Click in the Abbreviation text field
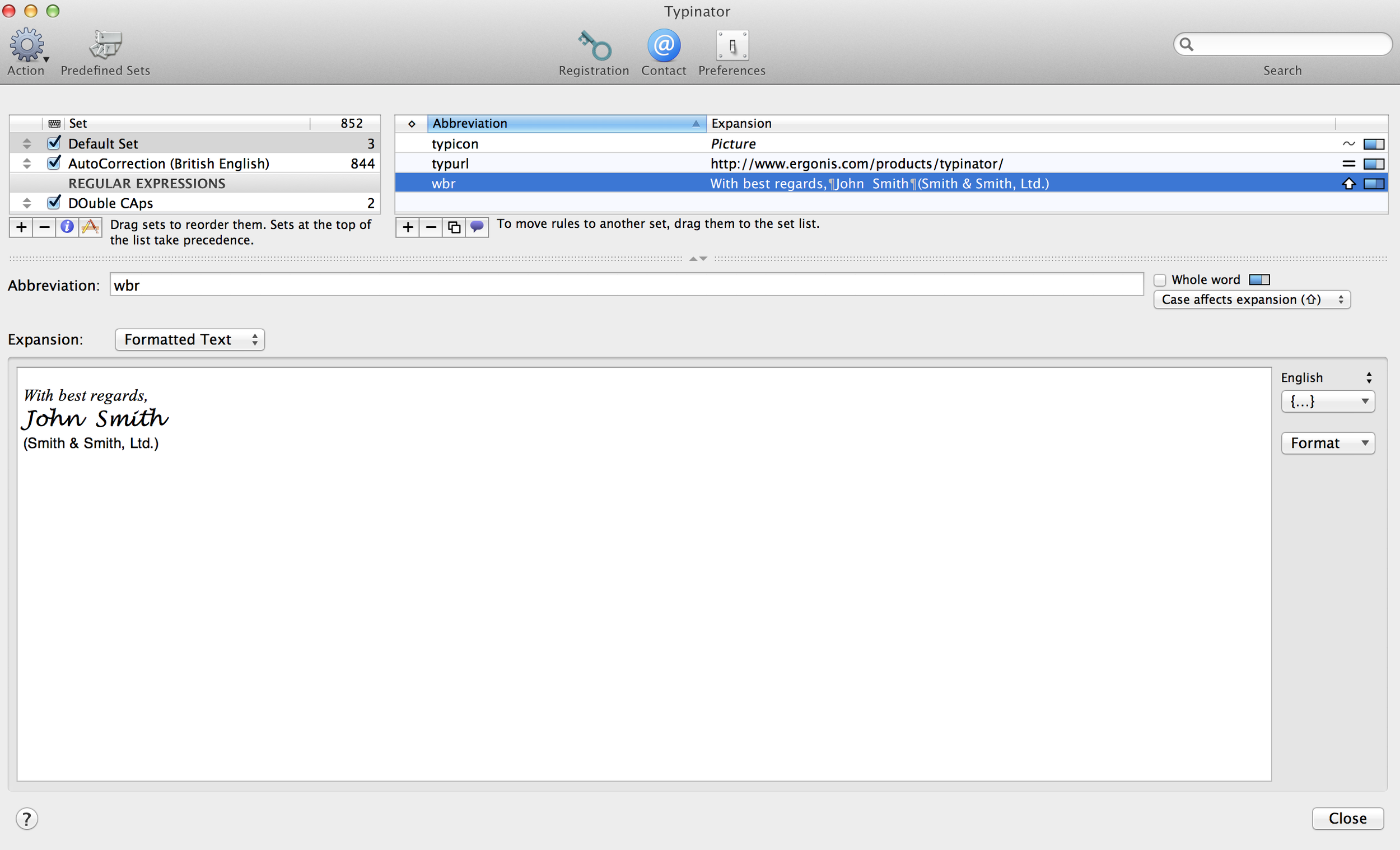 point(626,284)
